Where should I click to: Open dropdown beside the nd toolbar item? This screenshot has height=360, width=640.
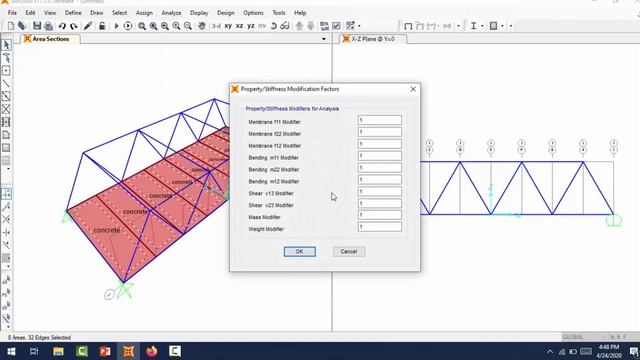tap(458, 26)
